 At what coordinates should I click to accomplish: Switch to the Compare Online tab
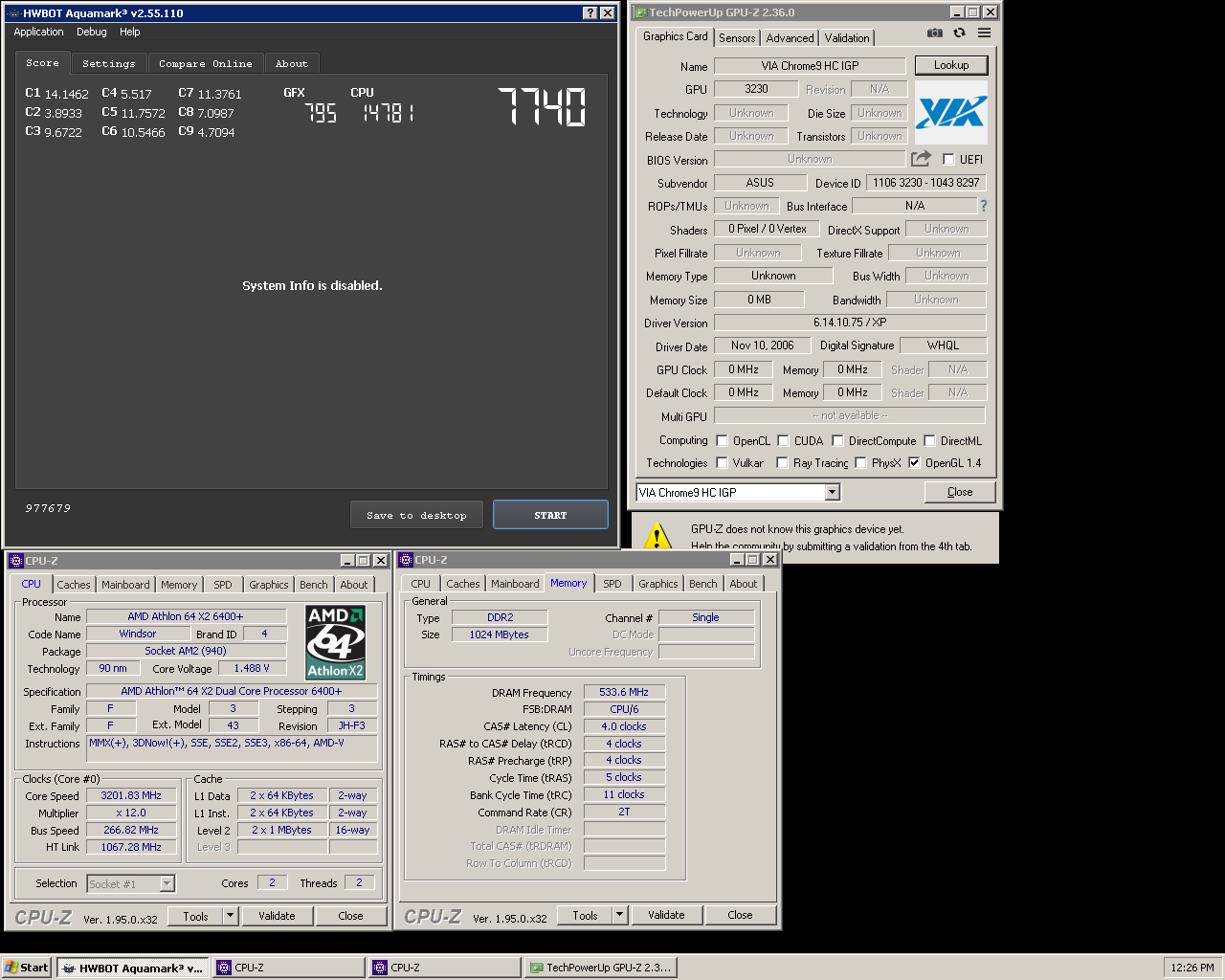pos(206,64)
